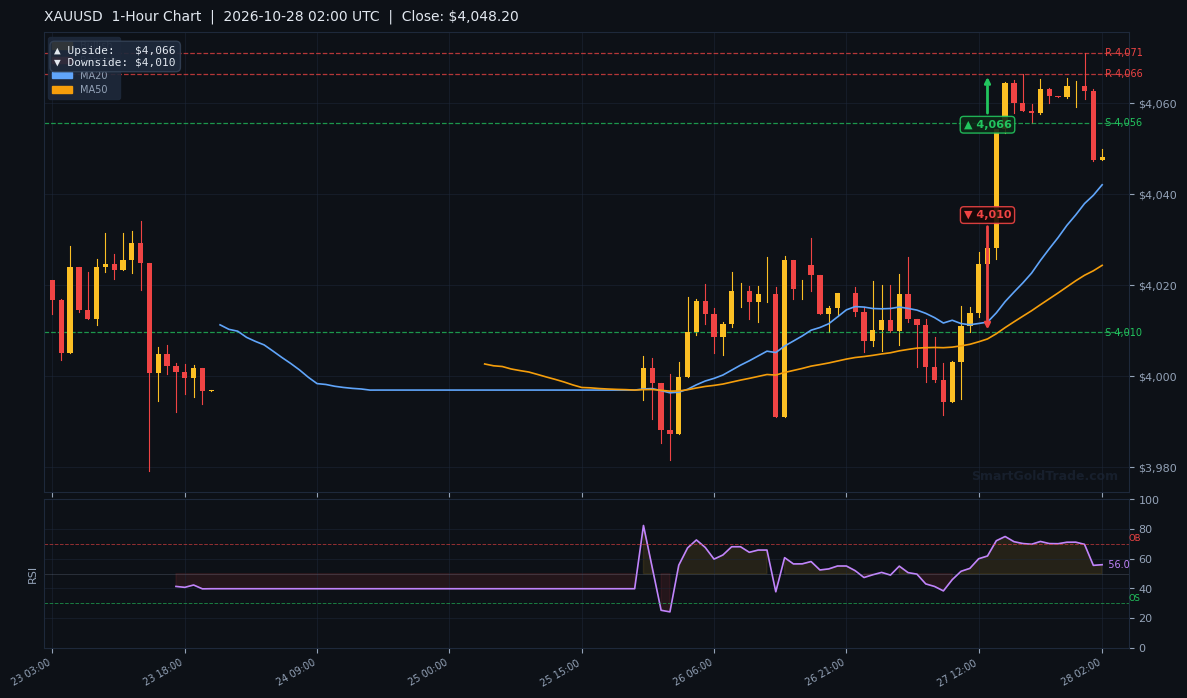
Task: Click the 'Close: $4,048.20' text in header
Action: coord(460,17)
